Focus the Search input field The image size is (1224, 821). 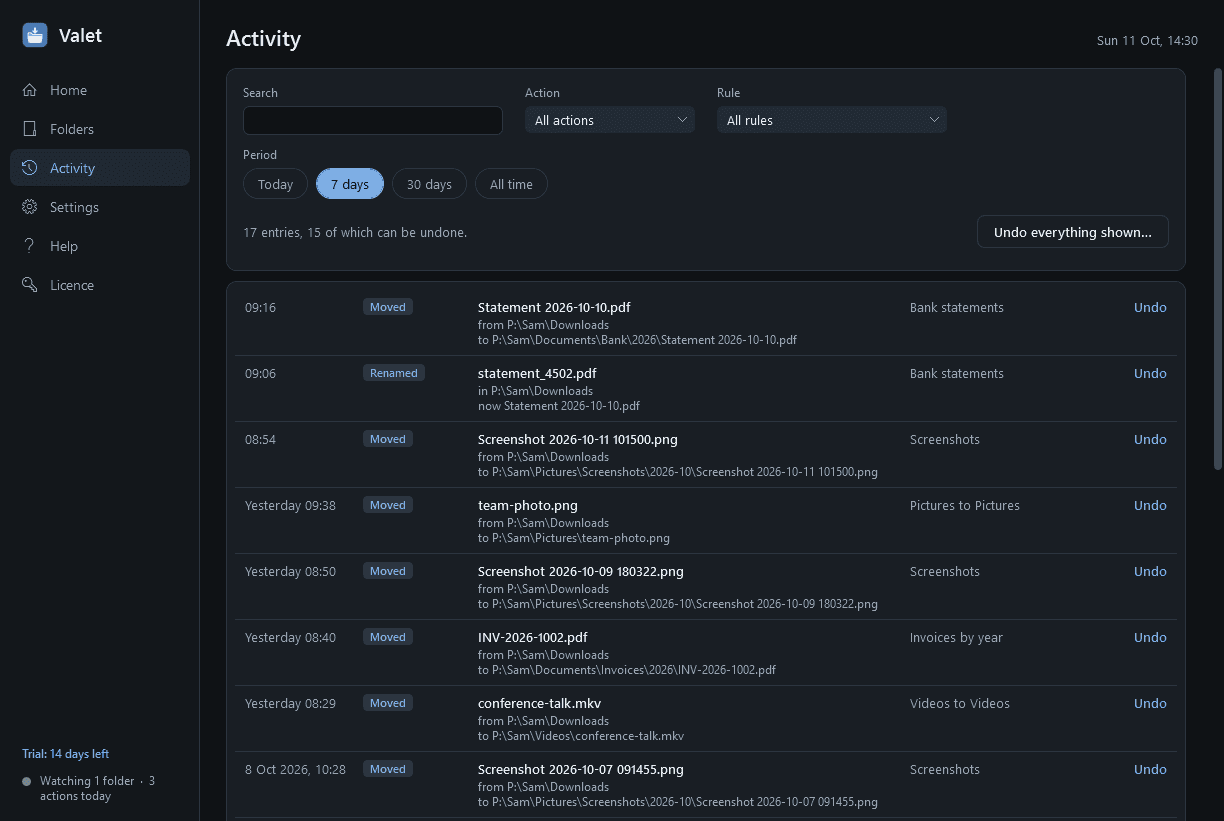373,120
